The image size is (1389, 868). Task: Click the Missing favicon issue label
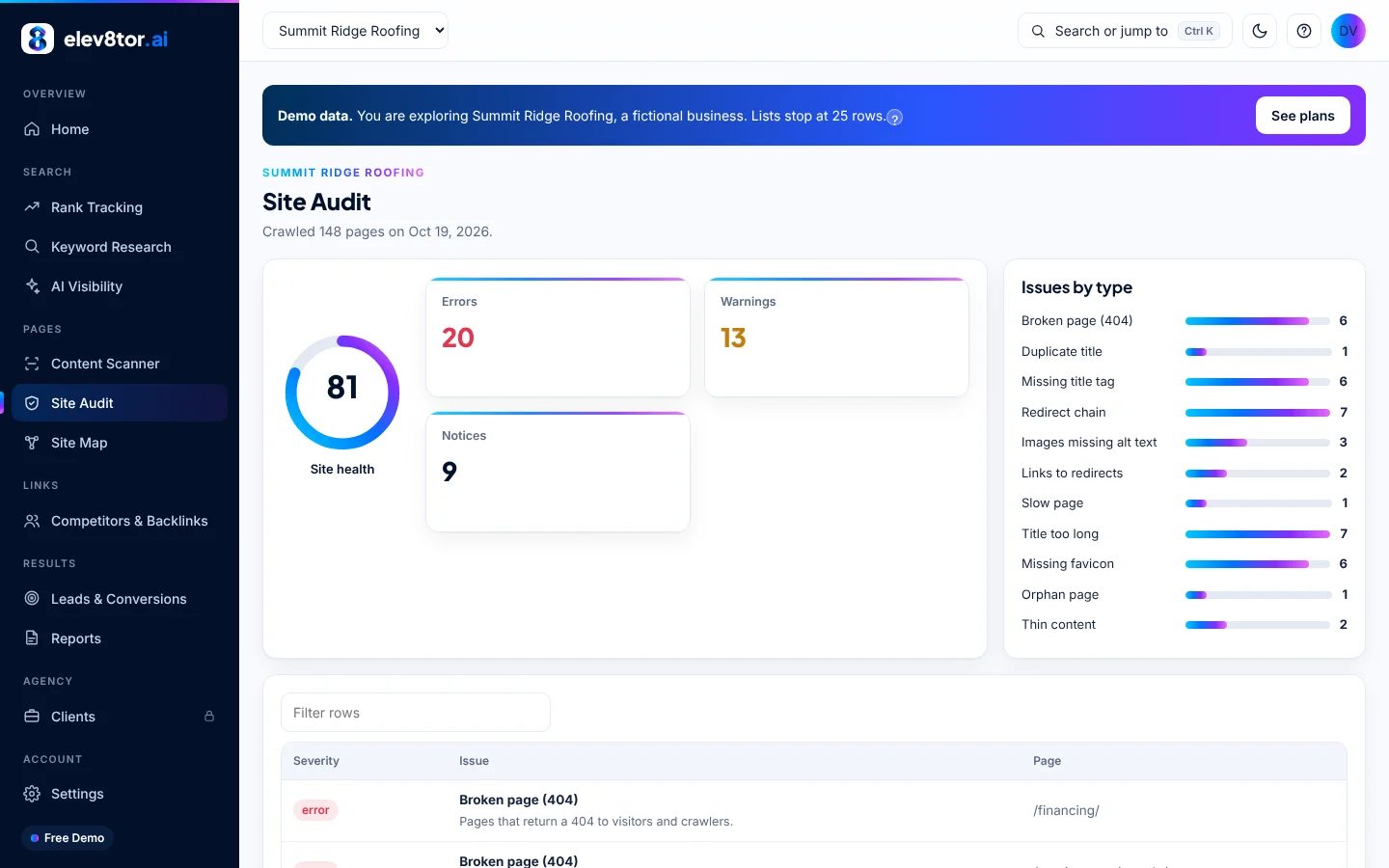point(1068,564)
